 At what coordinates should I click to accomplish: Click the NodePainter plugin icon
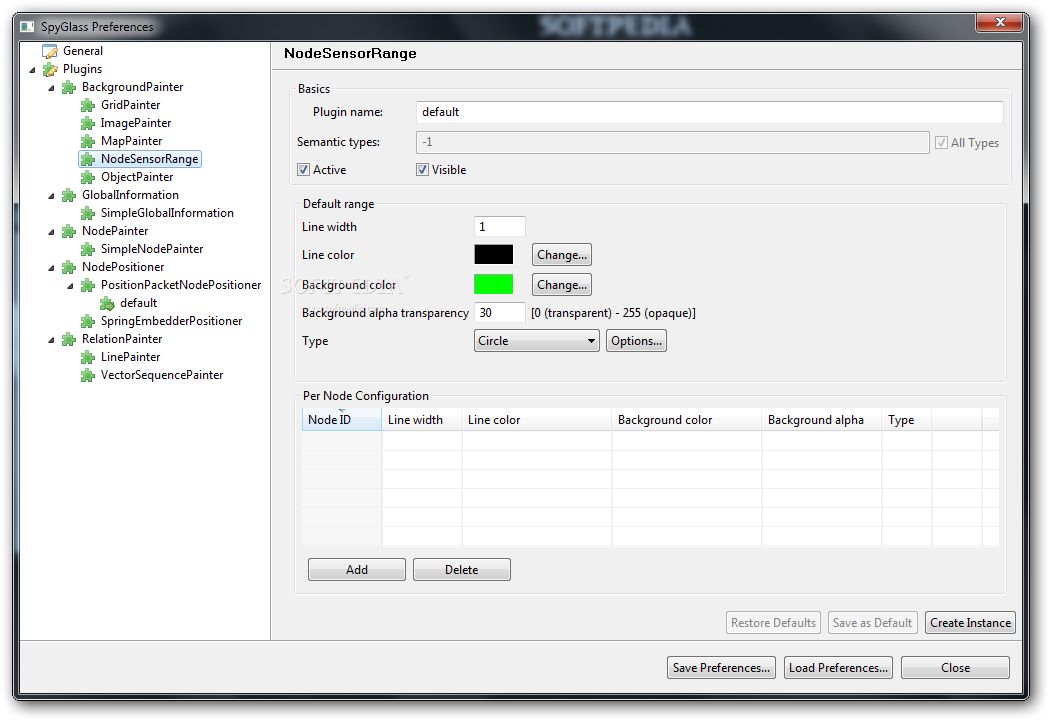[68, 232]
